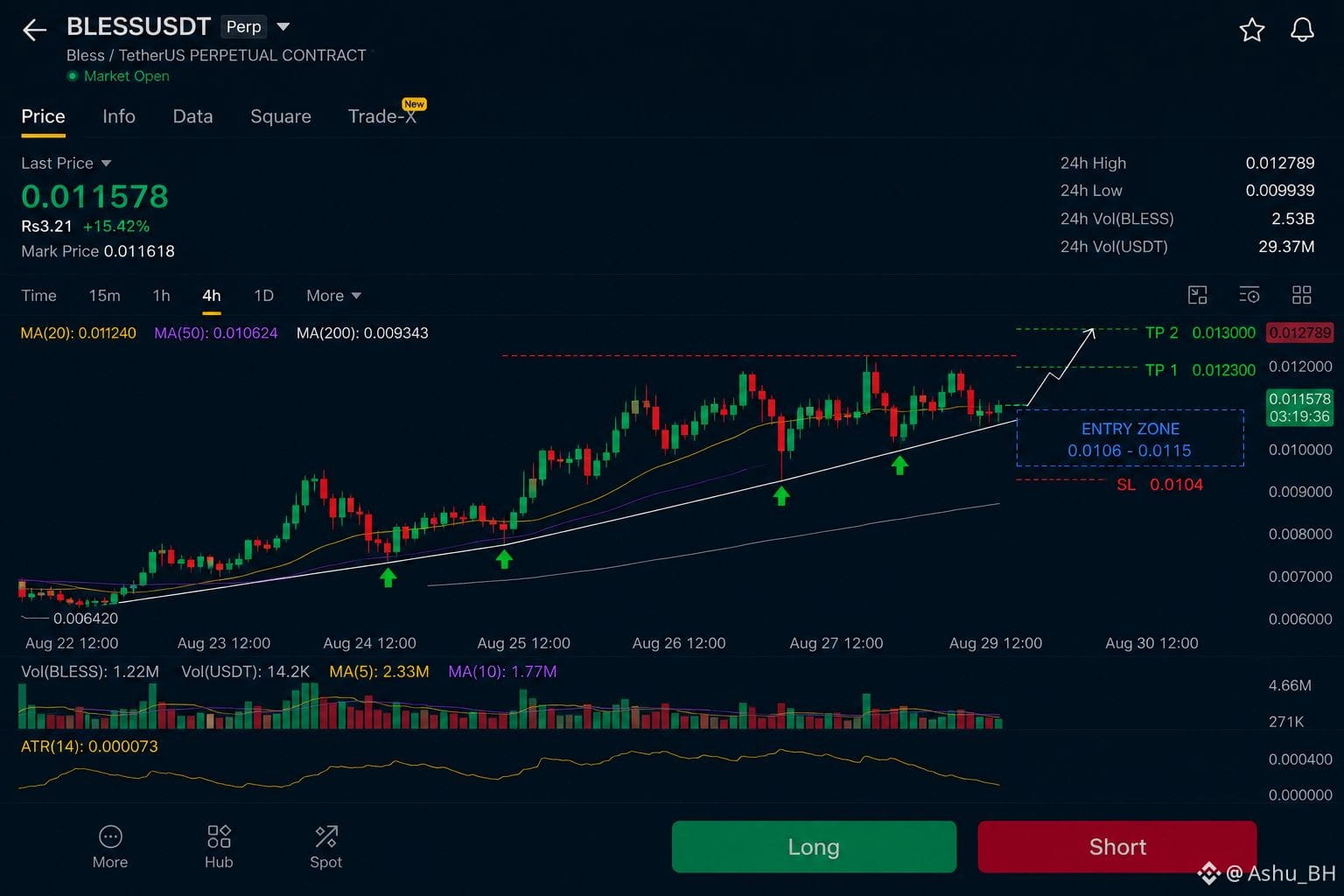Click the Vol(BLESS) 1.22M label
1344x896 pixels.
click(x=90, y=671)
